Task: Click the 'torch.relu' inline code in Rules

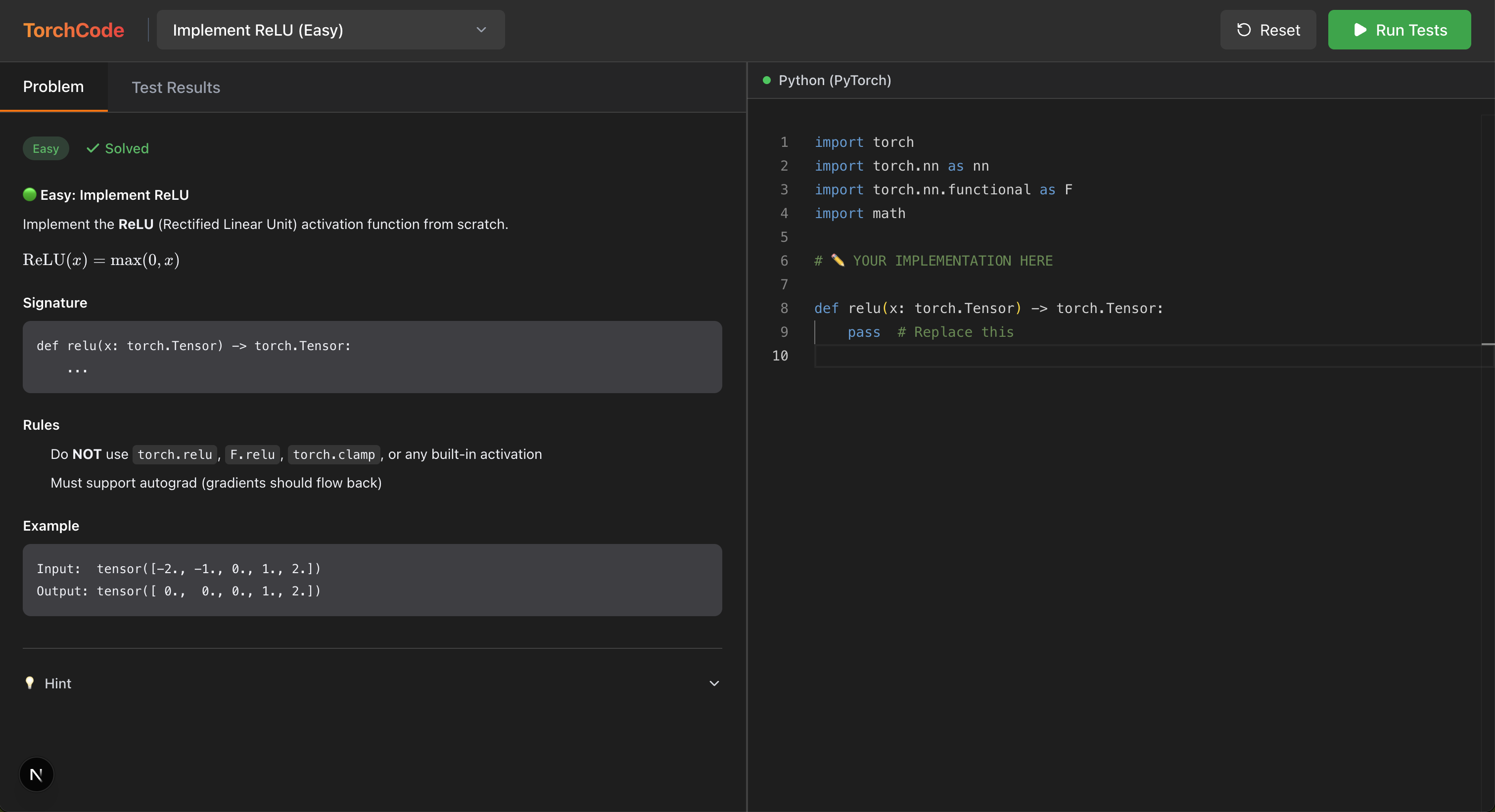Action: click(x=175, y=454)
